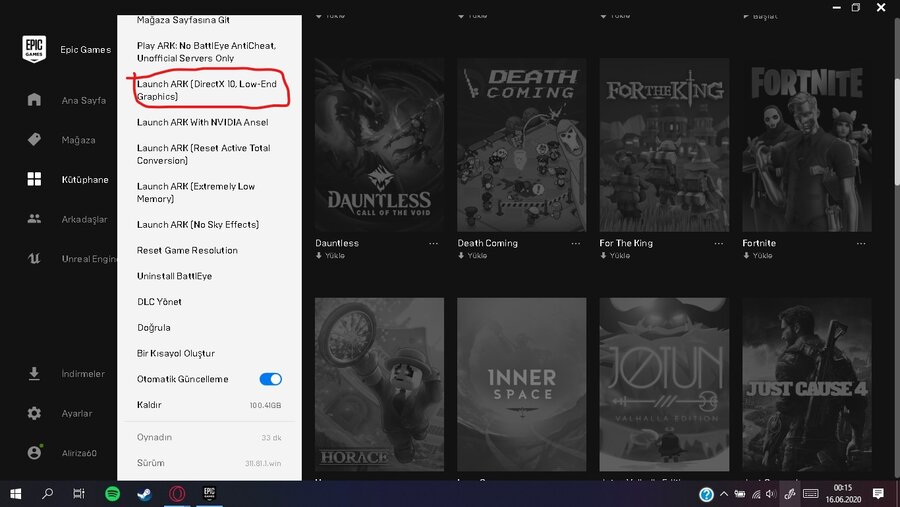The height and width of the screenshot is (507, 900).
Task: Click the Oynadın 33 dk playtime text
Action: [x=210, y=438]
